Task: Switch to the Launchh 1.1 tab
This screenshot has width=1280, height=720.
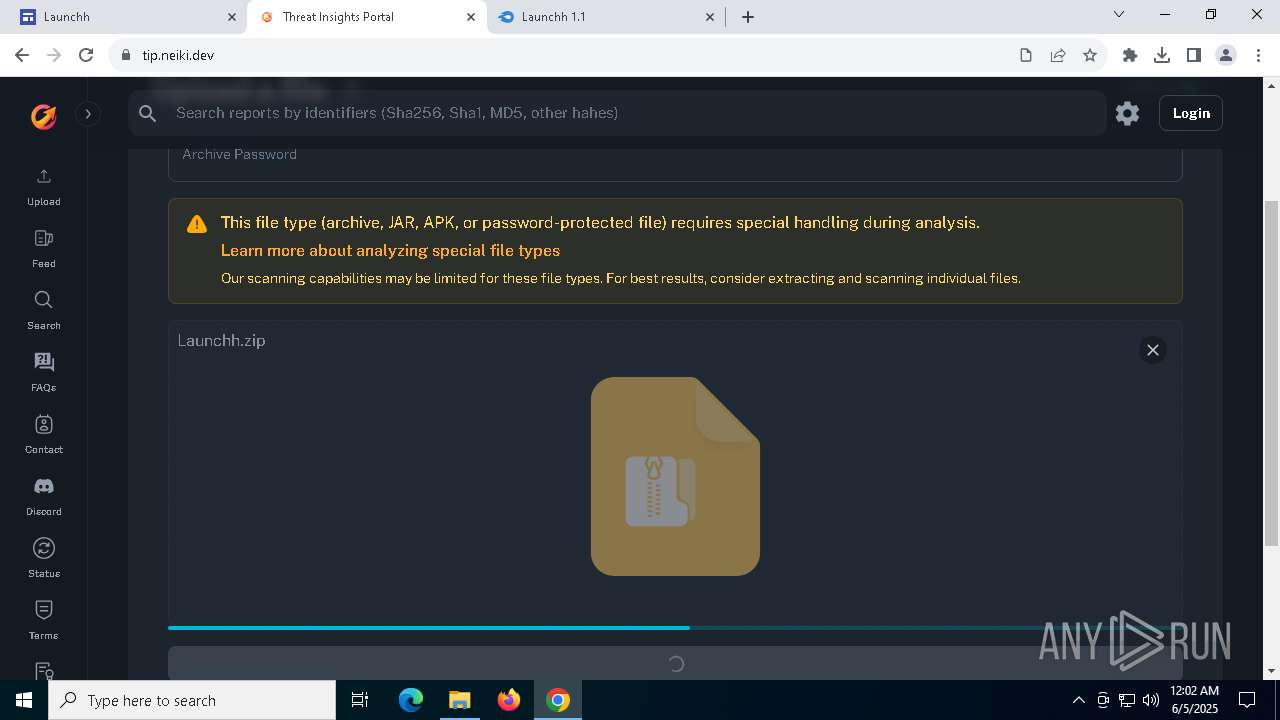Action: click(605, 17)
